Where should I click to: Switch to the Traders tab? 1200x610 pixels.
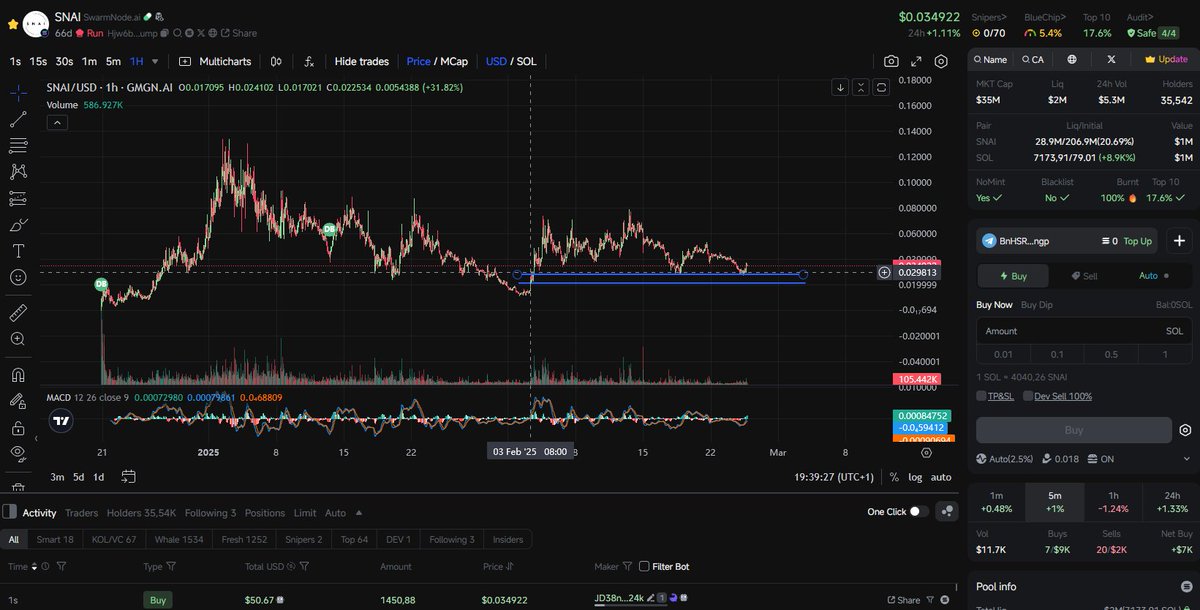[x=81, y=512]
